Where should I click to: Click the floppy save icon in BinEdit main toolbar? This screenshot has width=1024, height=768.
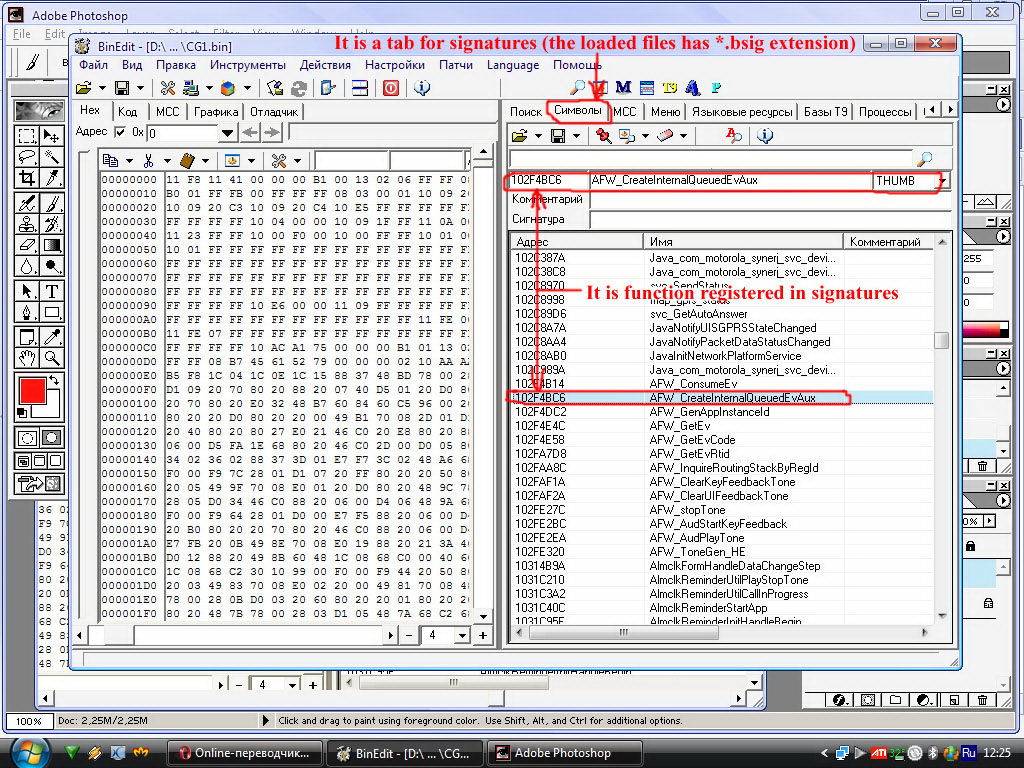pos(122,88)
